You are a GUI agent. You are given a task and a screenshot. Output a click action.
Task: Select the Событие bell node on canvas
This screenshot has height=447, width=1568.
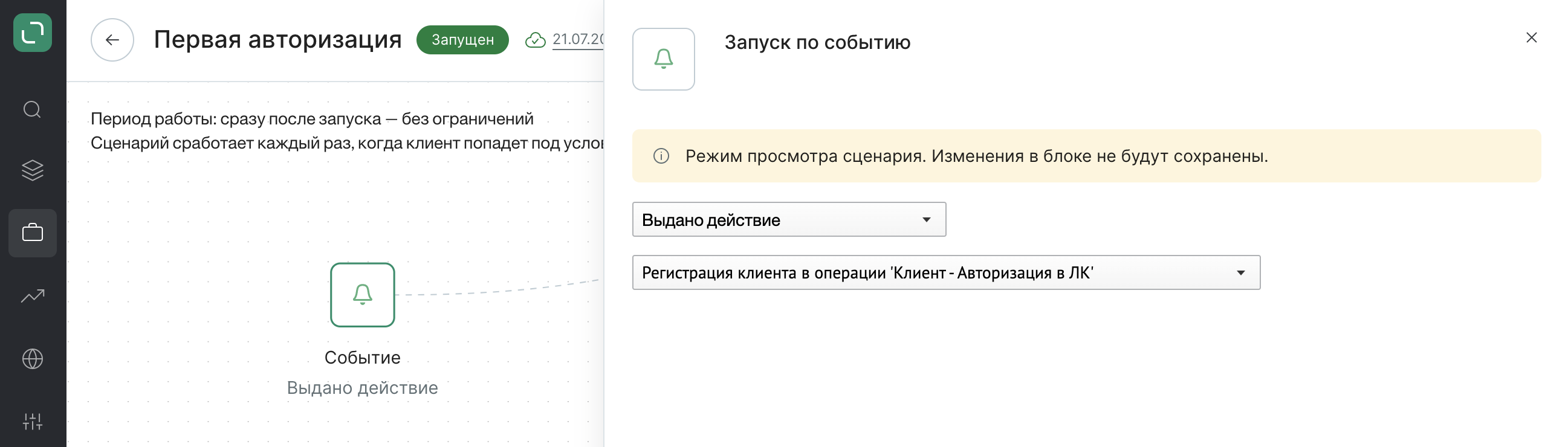click(x=362, y=295)
